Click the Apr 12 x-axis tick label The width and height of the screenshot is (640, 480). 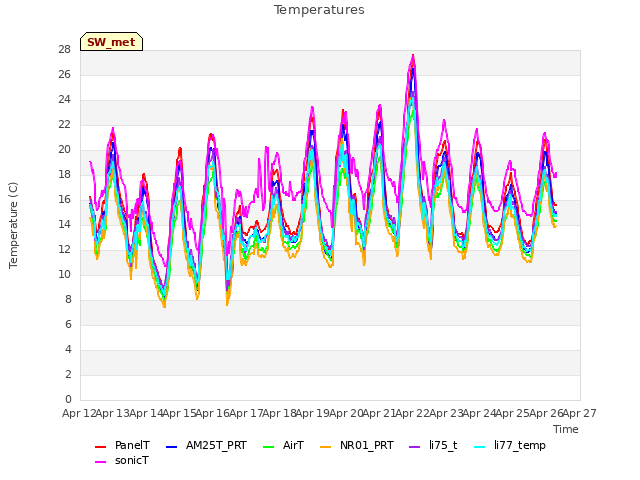pos(79,413)
